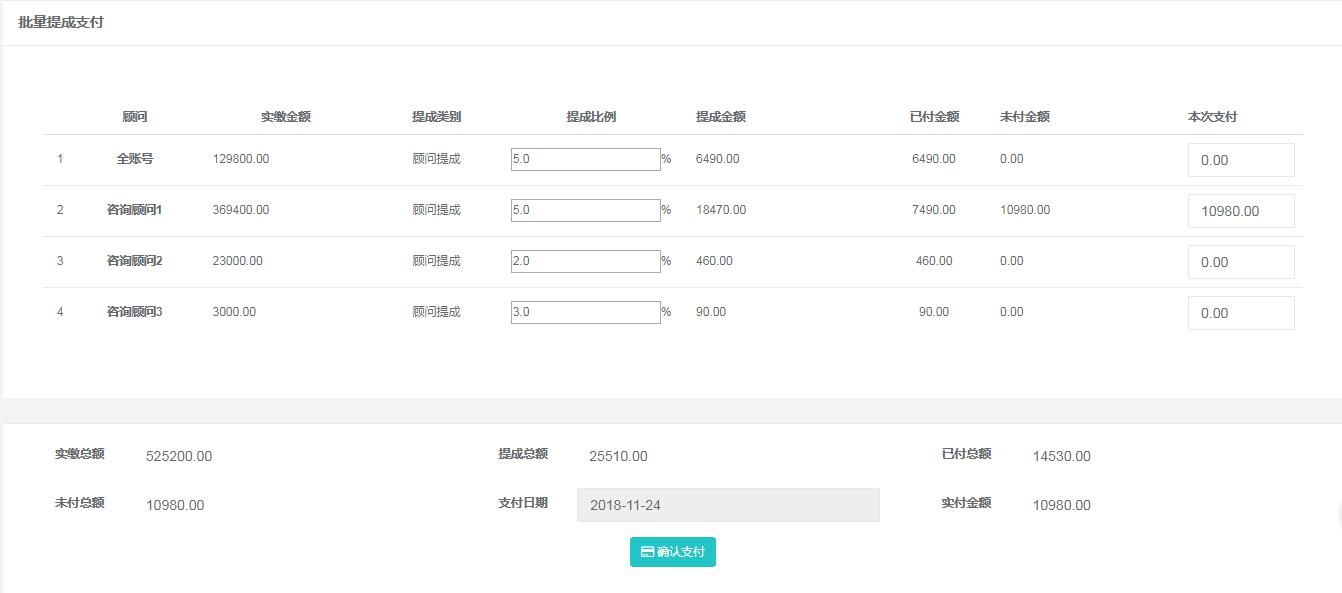Select the 支付日期 date field 2018-11-24
Viewport: 1342px width, 593px height.
(728, 505)
